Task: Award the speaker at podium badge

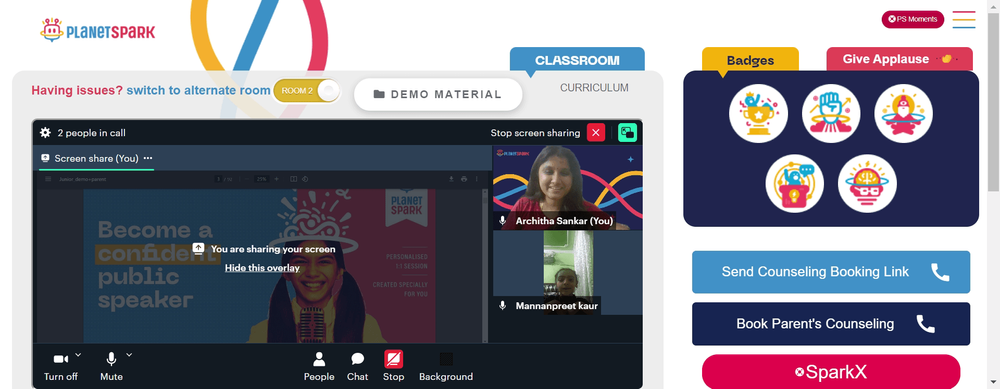Action: (x=795, y=184)
